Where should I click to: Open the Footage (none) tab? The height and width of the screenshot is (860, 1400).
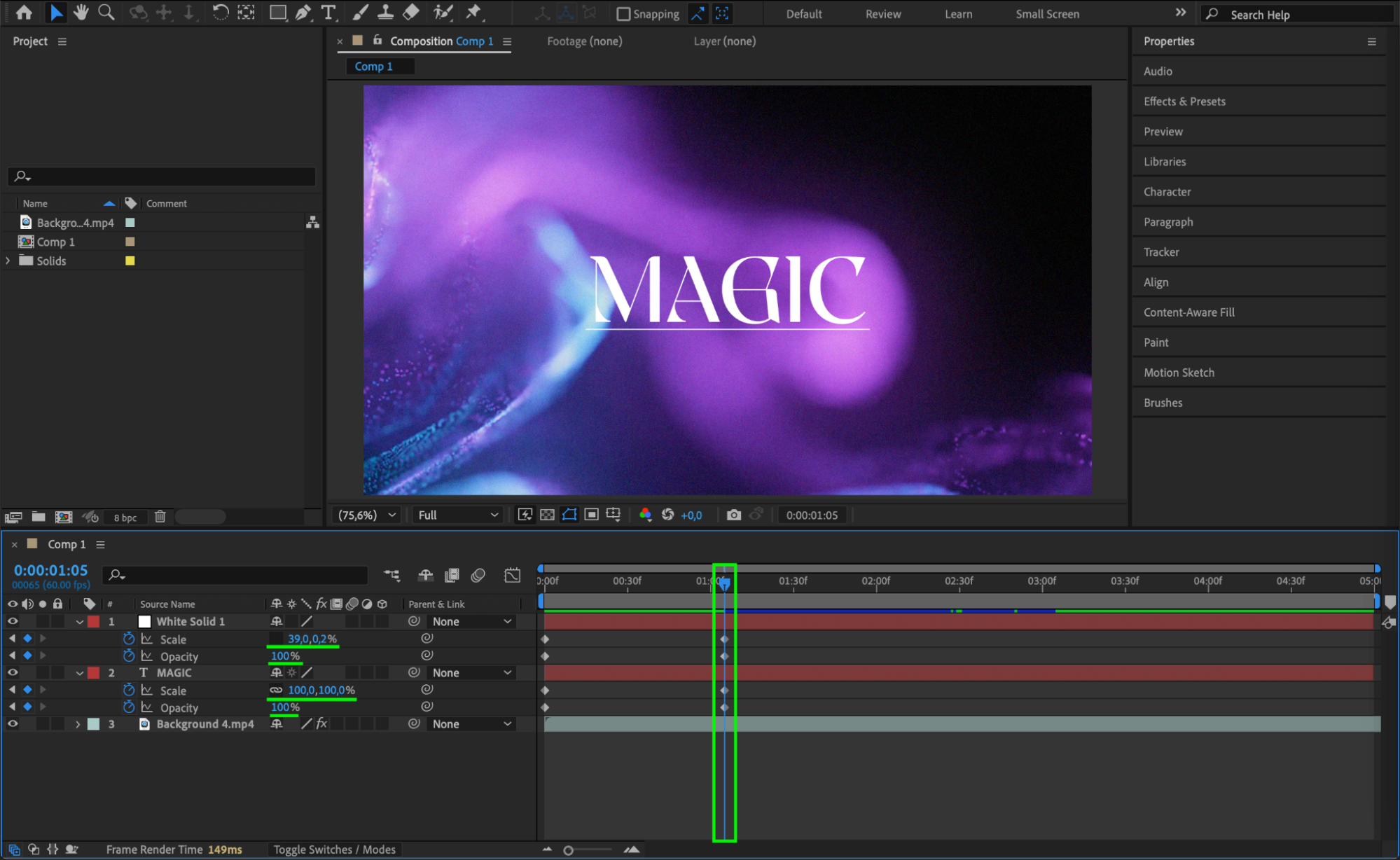(584, 41)
